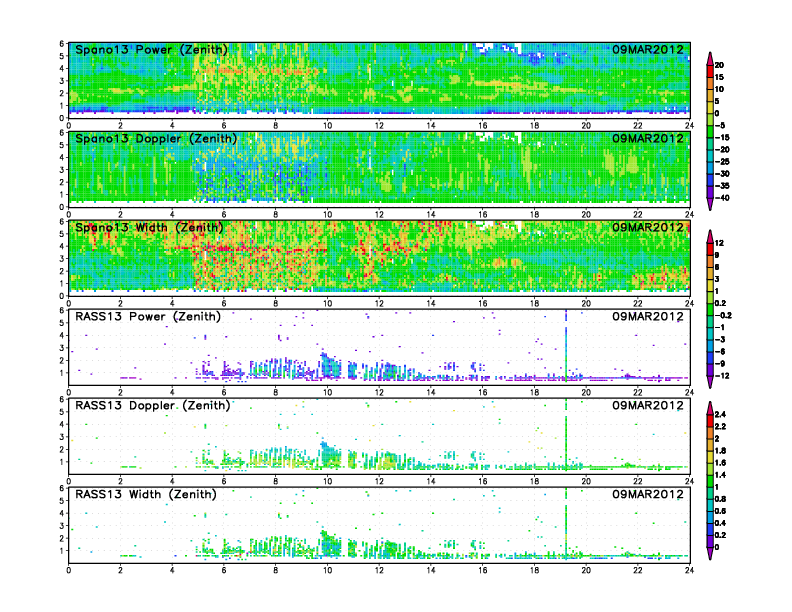Viewport: 792px width, 612px height.
Task: Click the 09MAR2012 date in Spano13 Width panel
Action: (648, 227)
